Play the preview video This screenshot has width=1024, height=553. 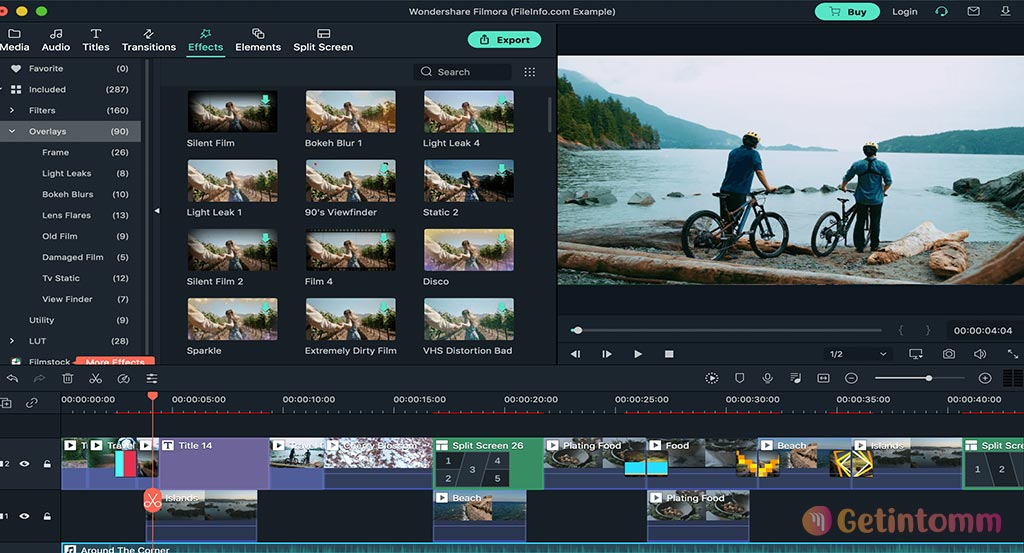pos(638,354)
